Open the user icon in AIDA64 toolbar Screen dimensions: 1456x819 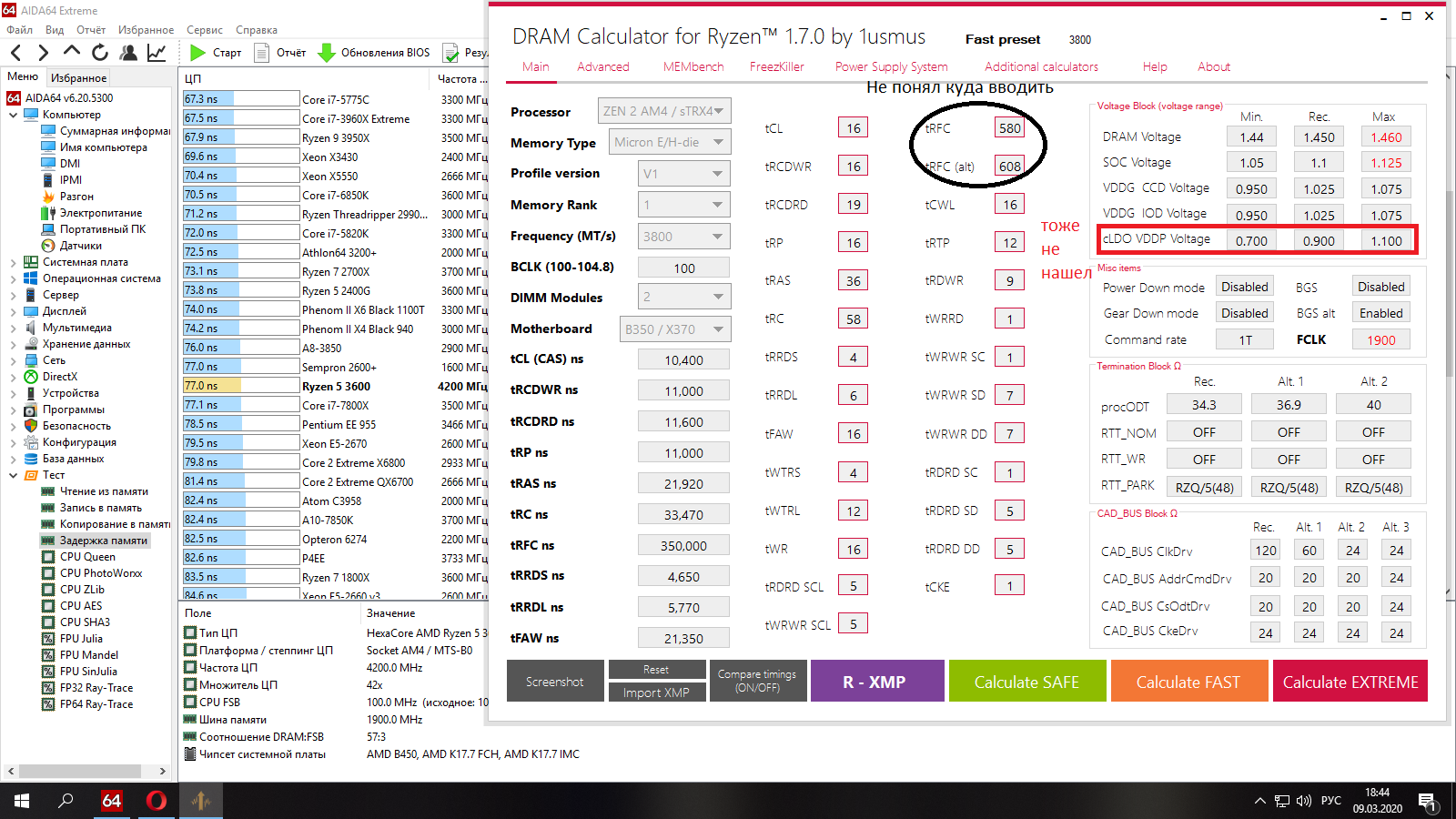(128, 53)
